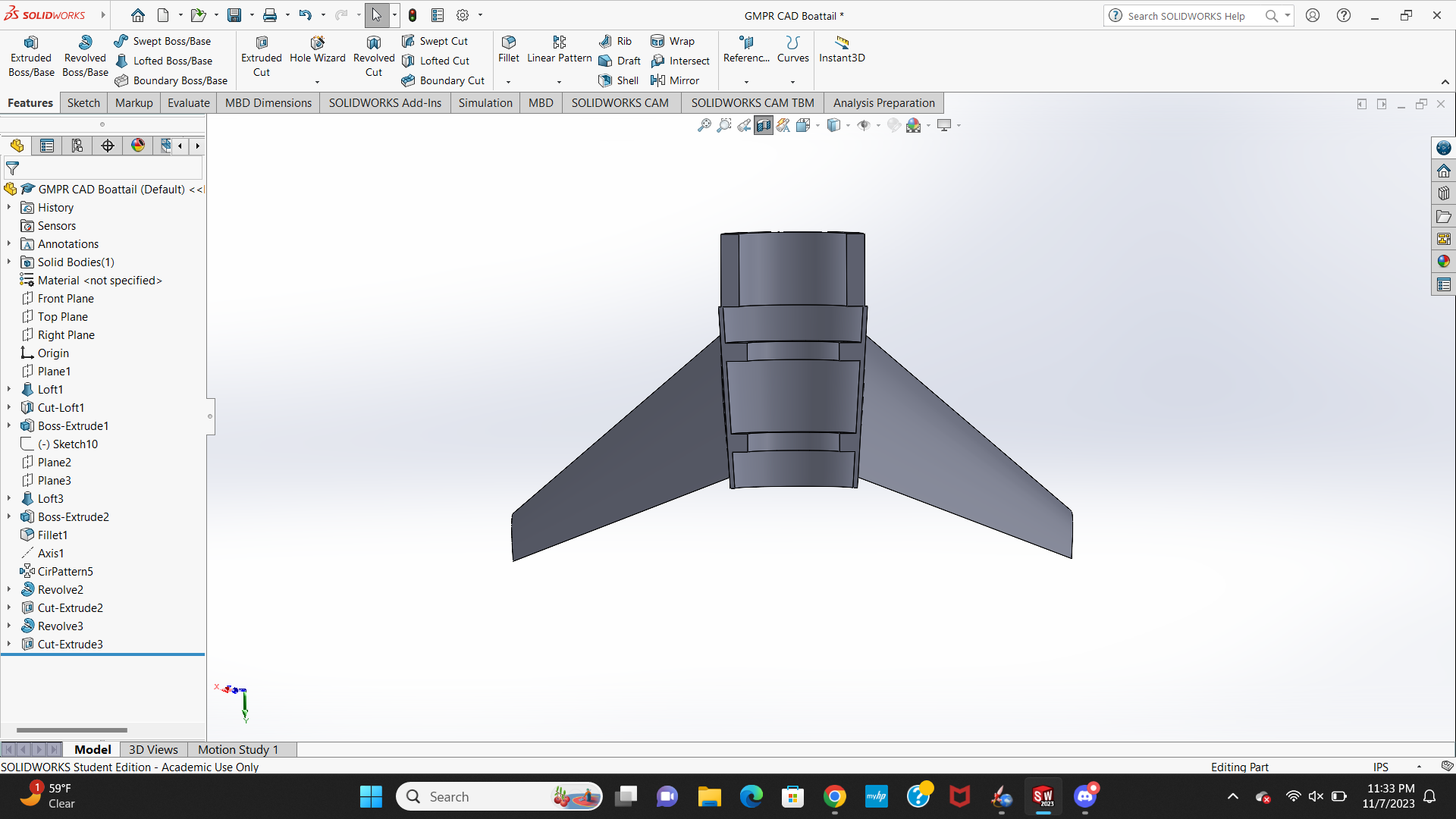Screen dimensions: 1456x819
Task: Open FeatureManager Design Tree tab
Action: pyautogui.click(x=17, y=146)
